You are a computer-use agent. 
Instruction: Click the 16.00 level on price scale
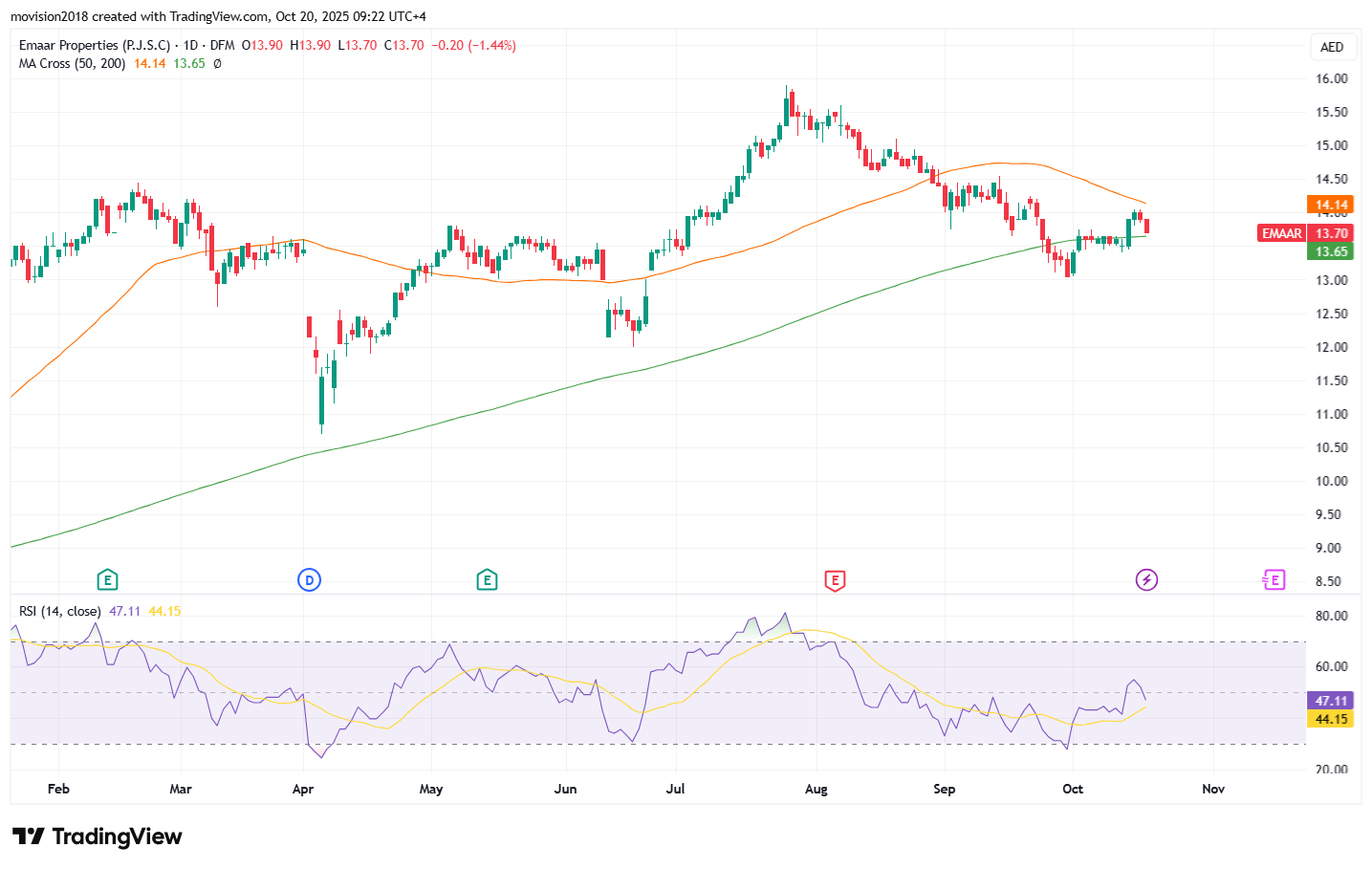point(1331,78)
